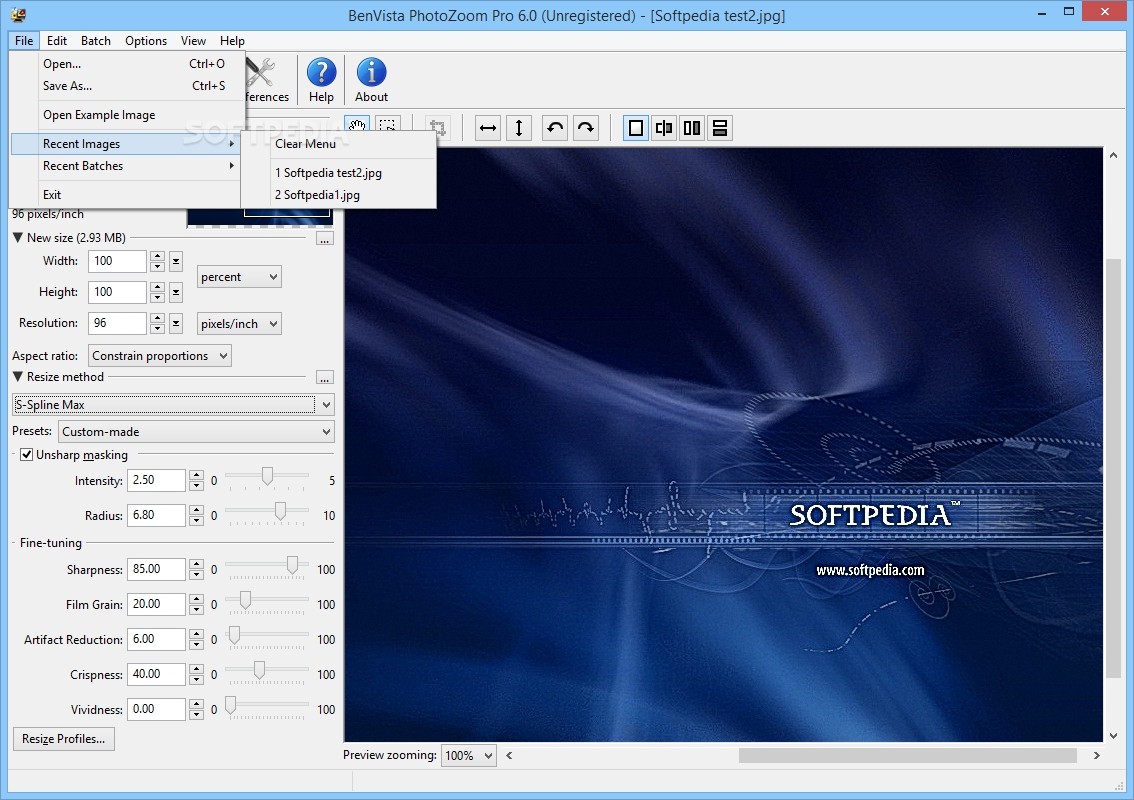The image size is (1134, 800).
Task: Select Open Example Image menu entry
Action: click(125, 115)
